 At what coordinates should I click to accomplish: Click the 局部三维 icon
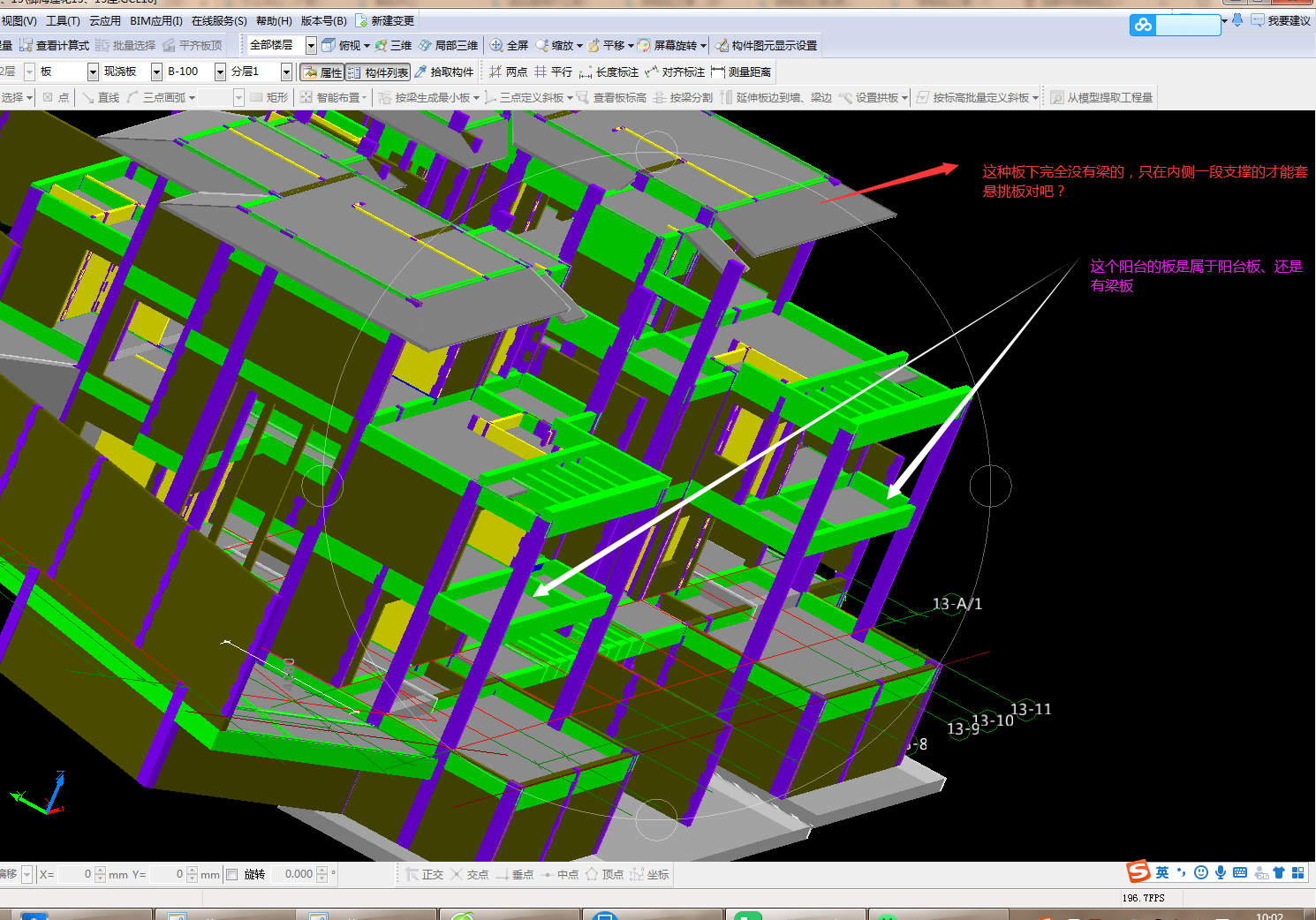(425, 45)
